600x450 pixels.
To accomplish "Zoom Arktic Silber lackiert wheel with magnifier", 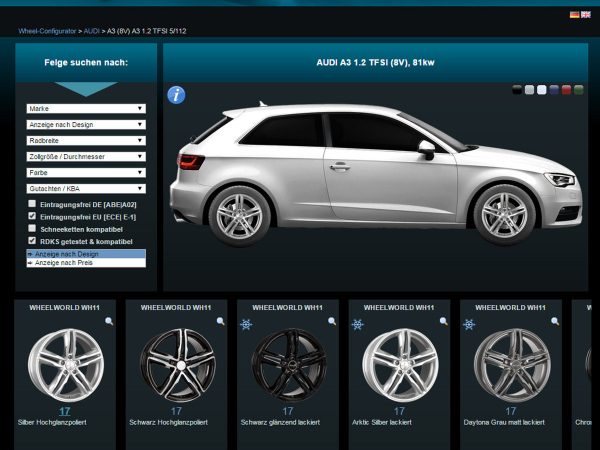I will [x=443, y=321].
